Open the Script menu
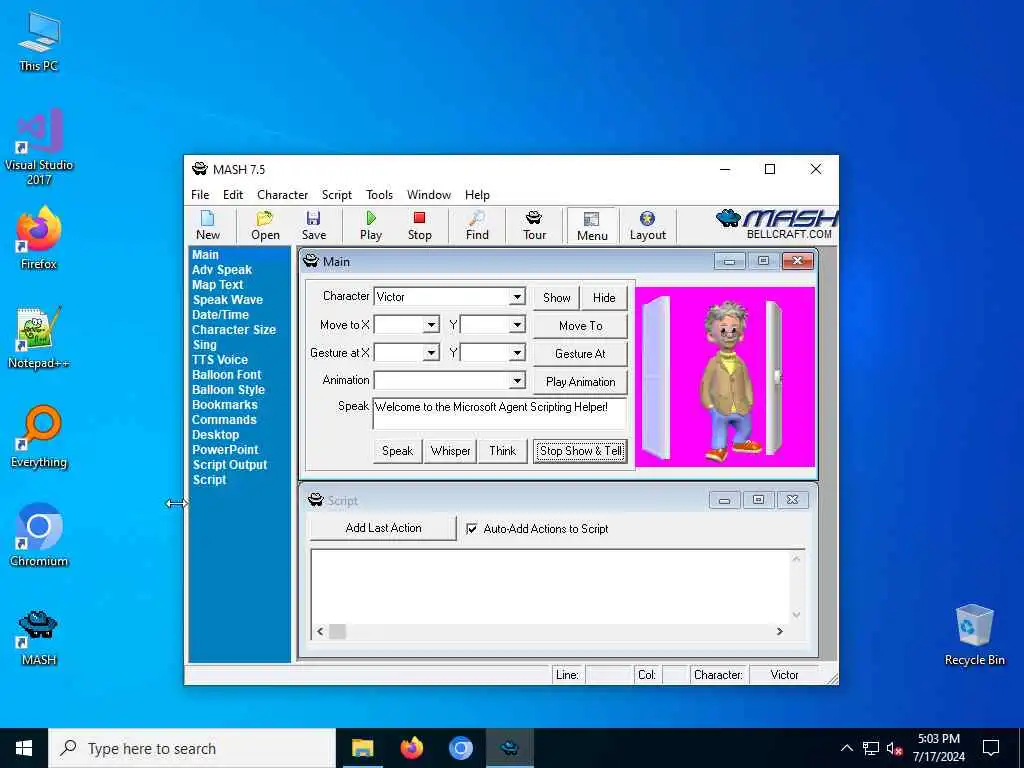Image resolution: width=1024 pixels, height=768 pixels. [336, 195]
